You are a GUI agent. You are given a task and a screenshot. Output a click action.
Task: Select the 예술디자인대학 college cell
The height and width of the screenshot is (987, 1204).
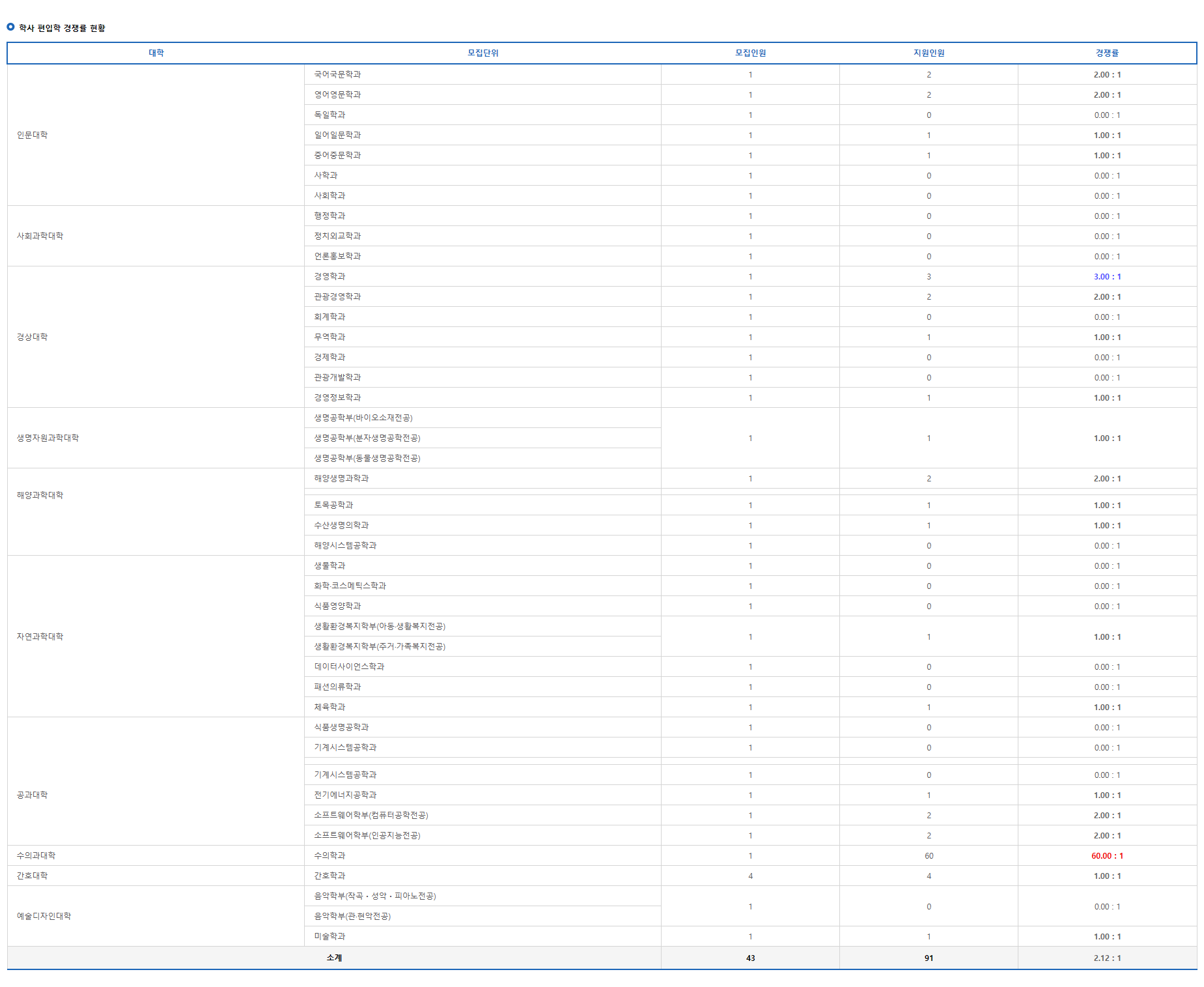tap(156, 916)
